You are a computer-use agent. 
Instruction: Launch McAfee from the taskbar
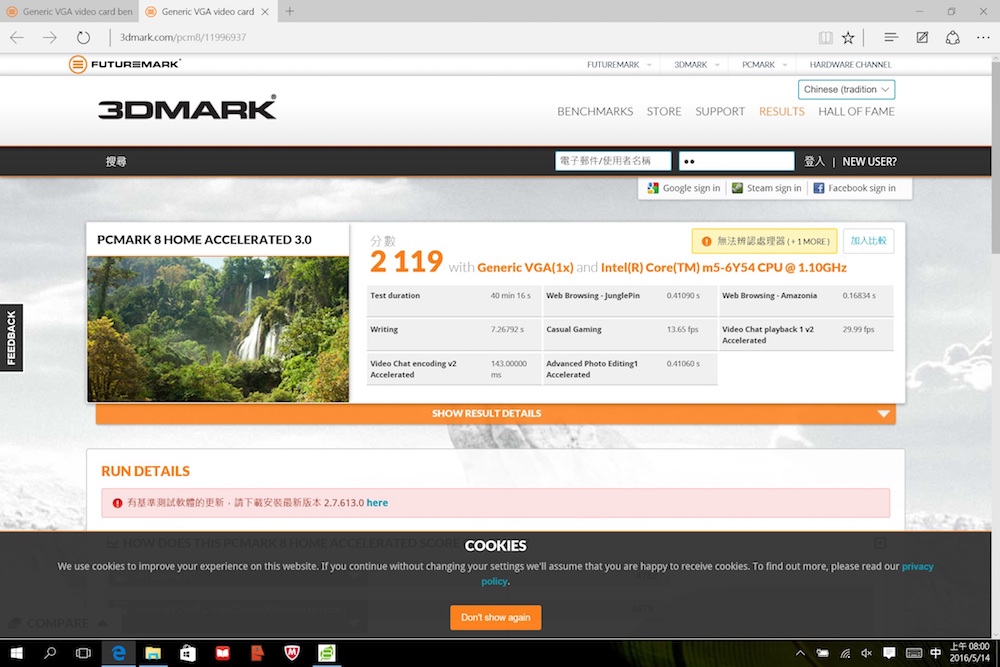coord(291,654)
